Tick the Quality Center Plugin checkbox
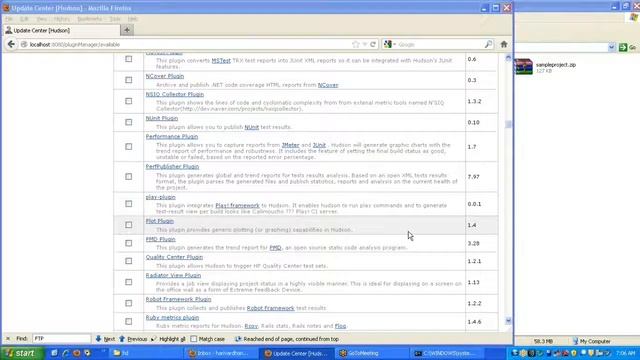This screenshot has width=640, height=360. pyautogui.click(x=129, y=261)
